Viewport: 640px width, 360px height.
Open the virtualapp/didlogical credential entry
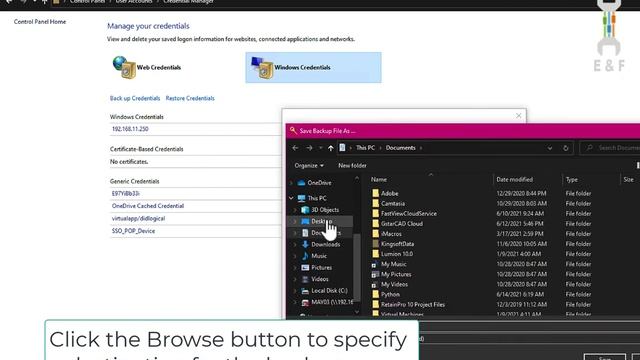click(138, 218)
